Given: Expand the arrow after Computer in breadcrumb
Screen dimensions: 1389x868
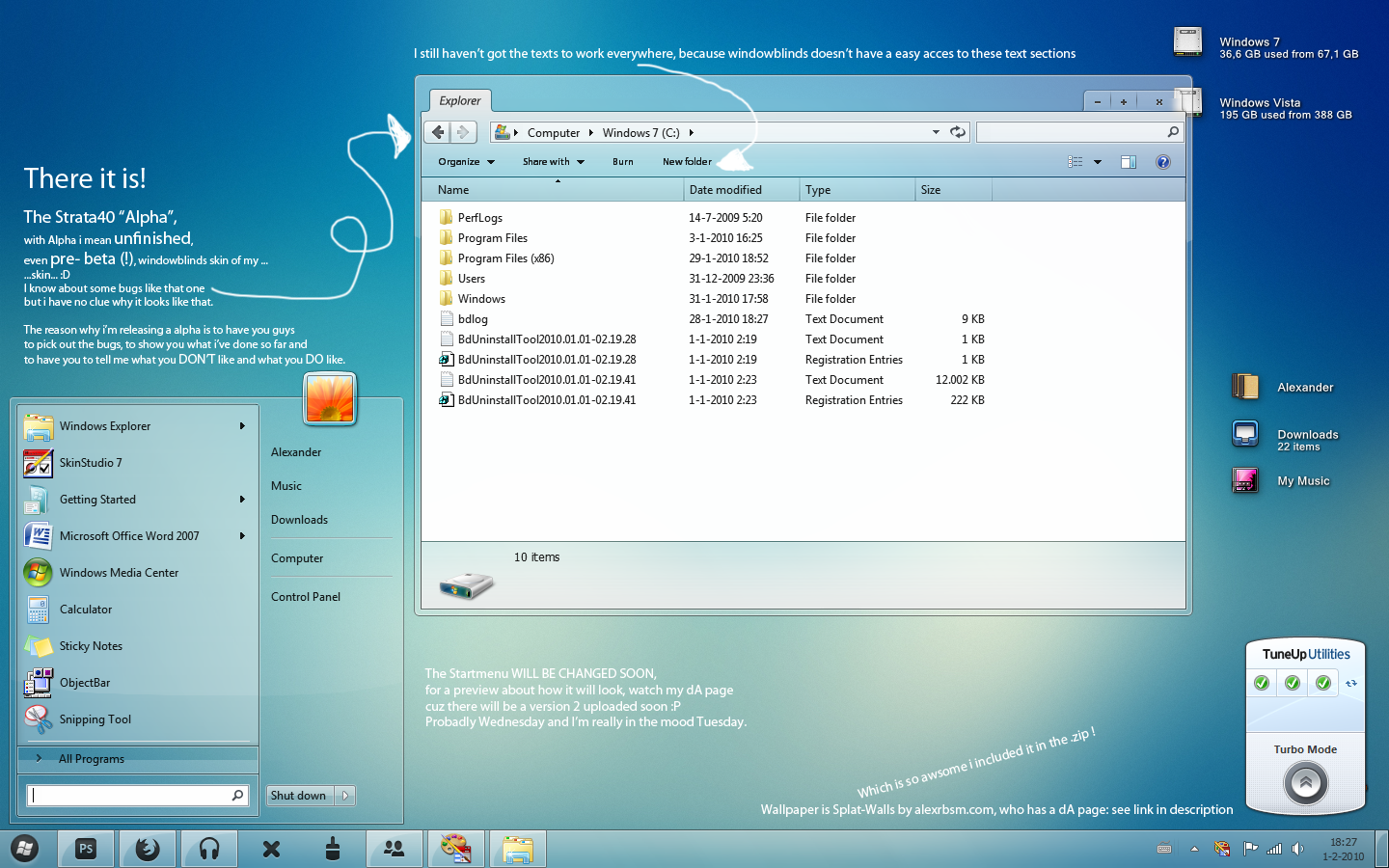Looking at the screenshot, I should [x=590, y=133].
